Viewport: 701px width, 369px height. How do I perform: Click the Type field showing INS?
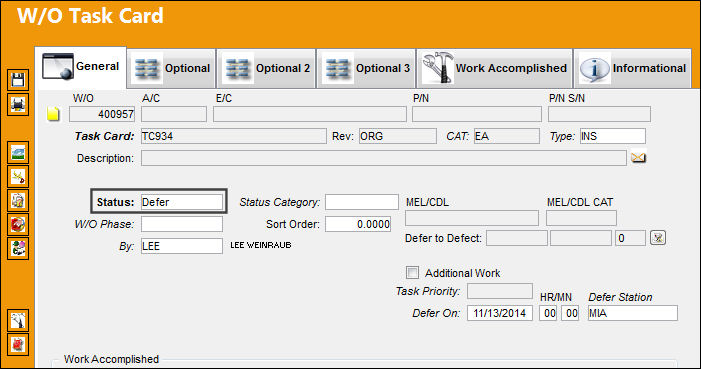tap(612, 136)
